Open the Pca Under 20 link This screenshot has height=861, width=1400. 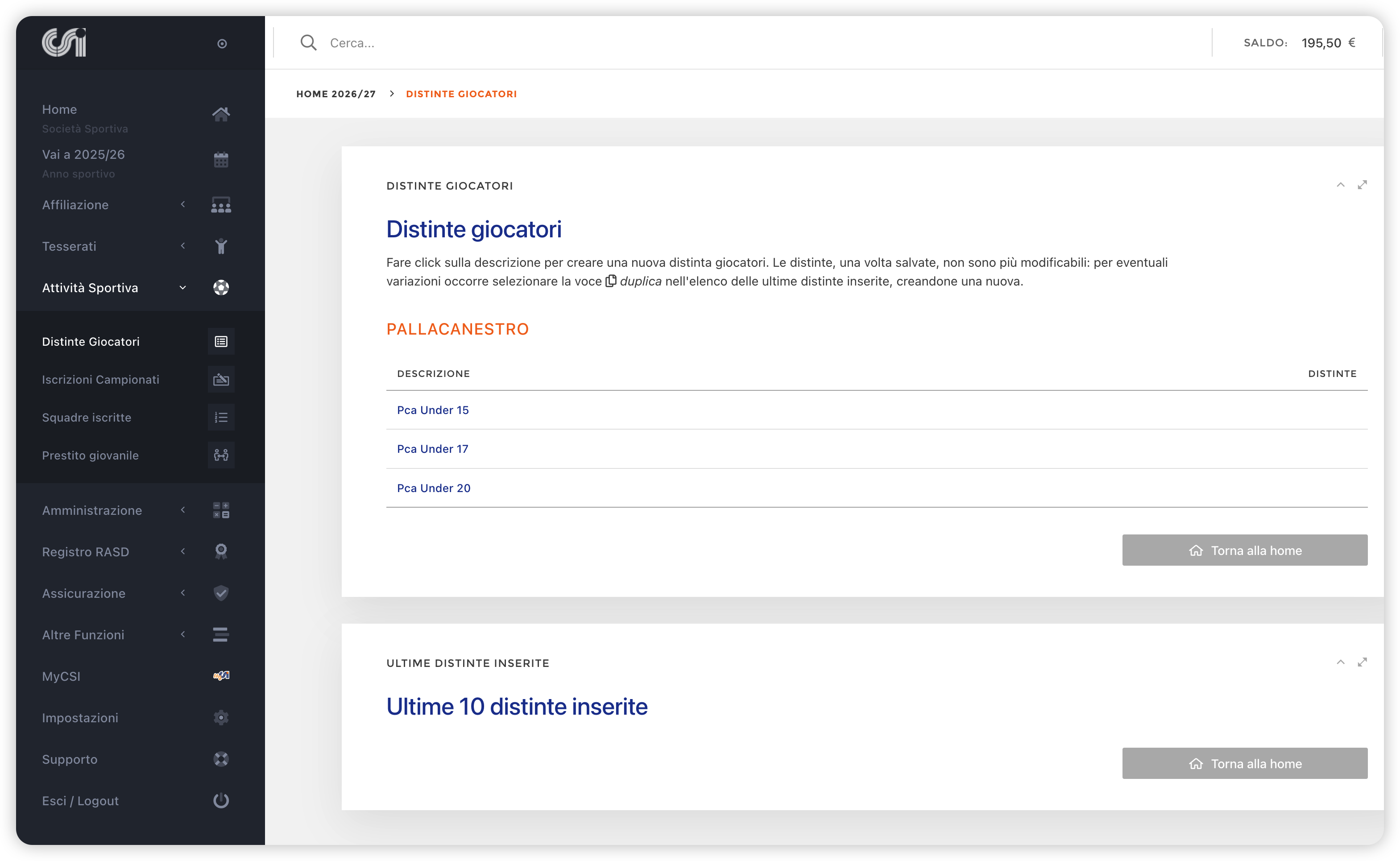[x=434, y=488]
